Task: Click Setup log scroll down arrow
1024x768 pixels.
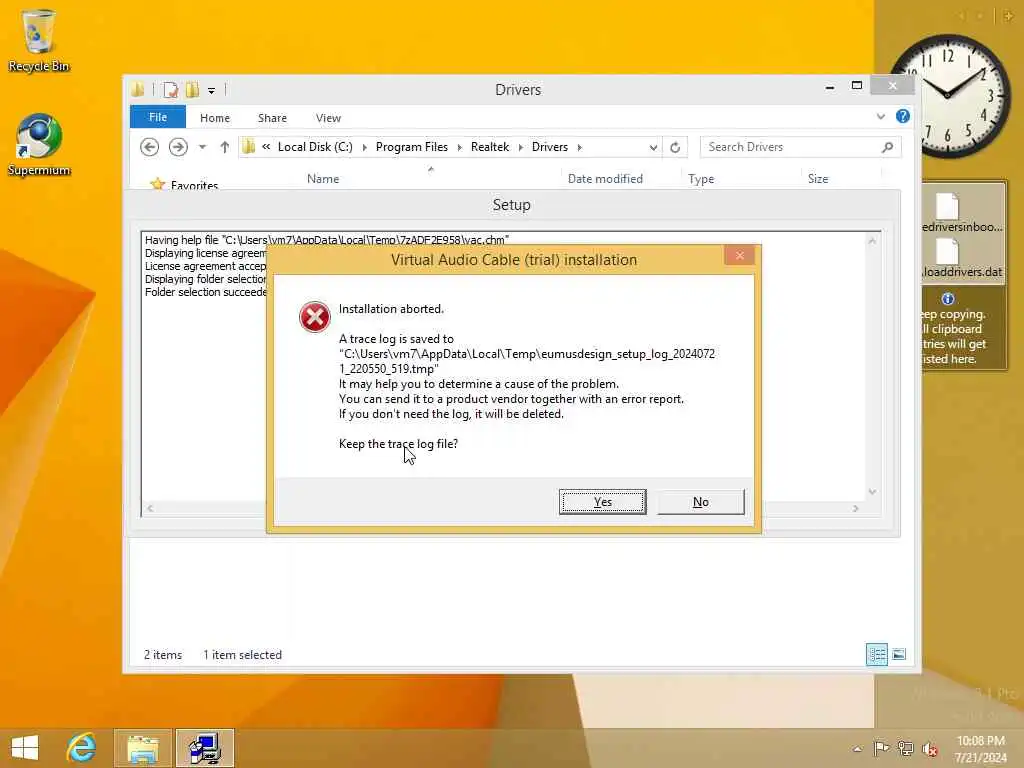Action: [872, 492]
